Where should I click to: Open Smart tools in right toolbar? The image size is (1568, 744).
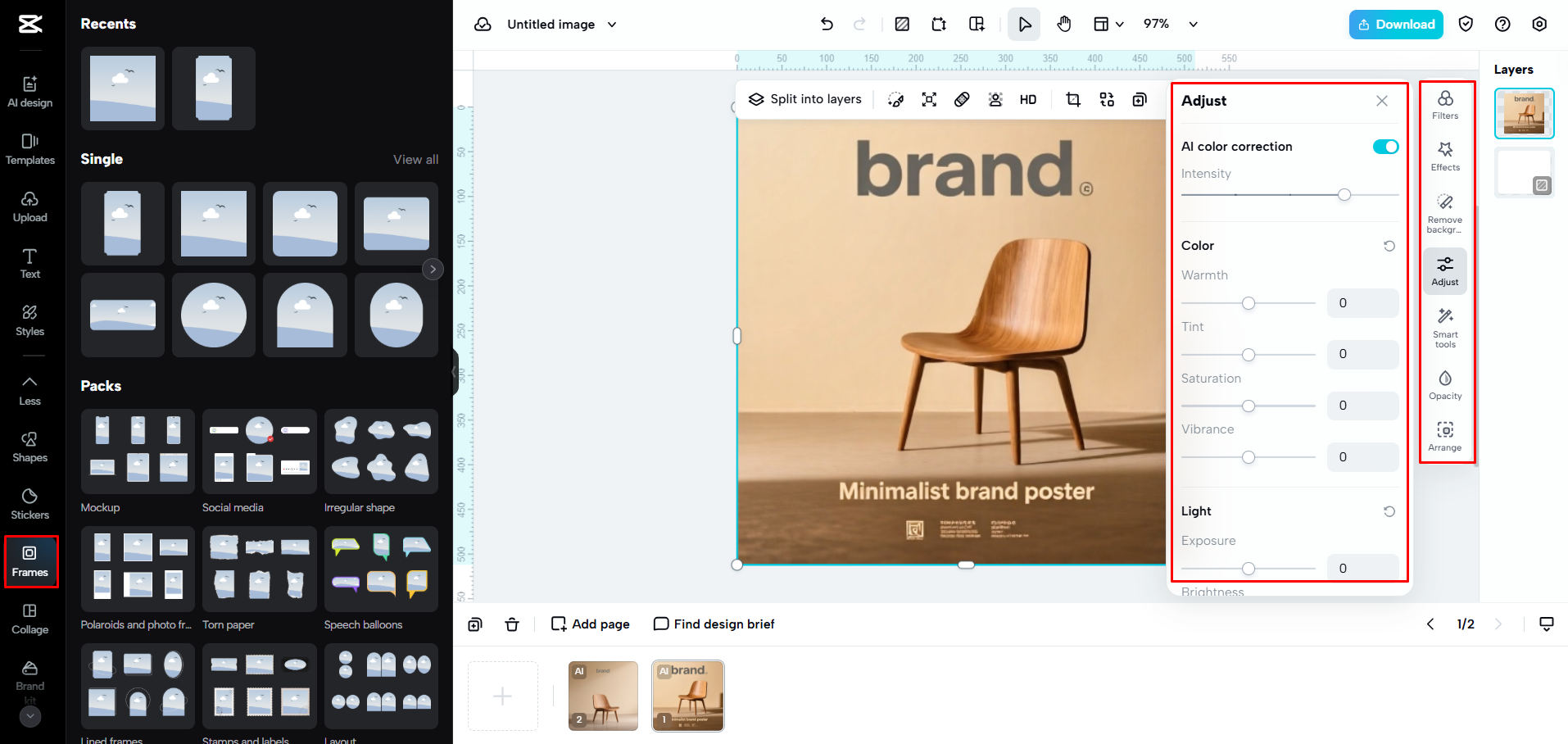(x=1445, y=328)
